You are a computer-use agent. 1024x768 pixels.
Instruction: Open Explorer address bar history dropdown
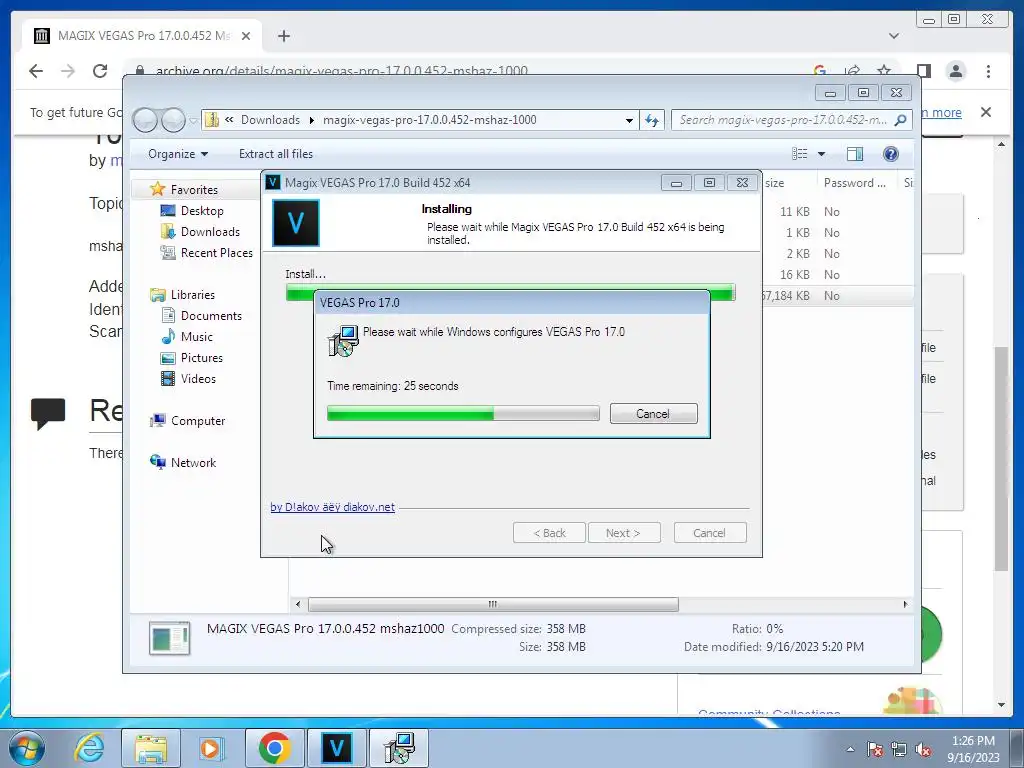point(629,120)
